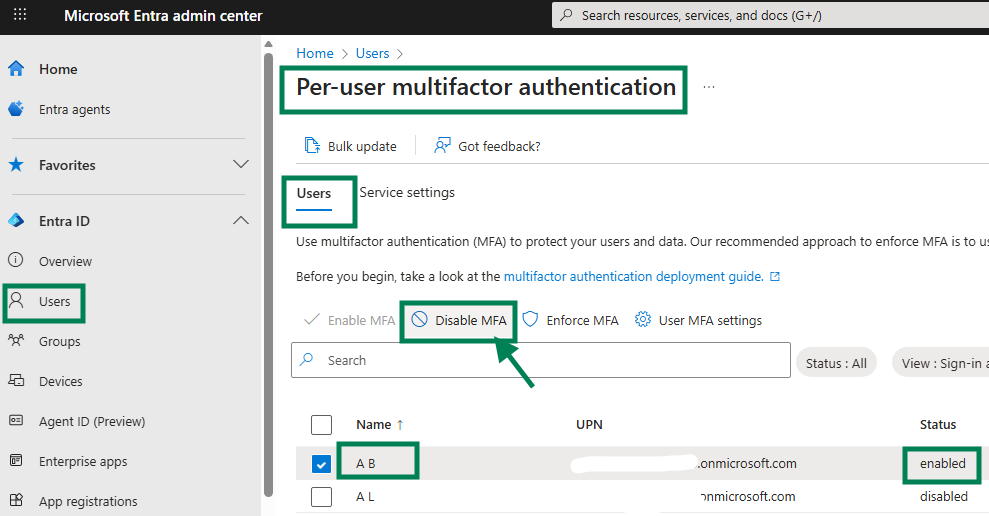
Task: Click the Entra agents icon
Action: pos(16,109)
